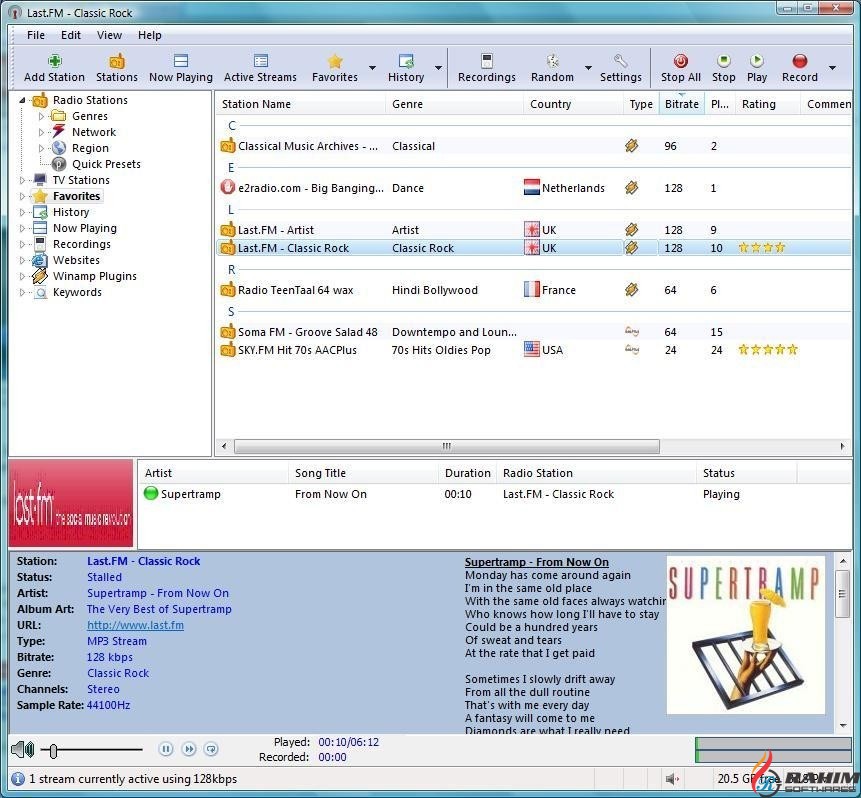
Task: Pause playback with the pause button
Action: click(x=166, y=749)
